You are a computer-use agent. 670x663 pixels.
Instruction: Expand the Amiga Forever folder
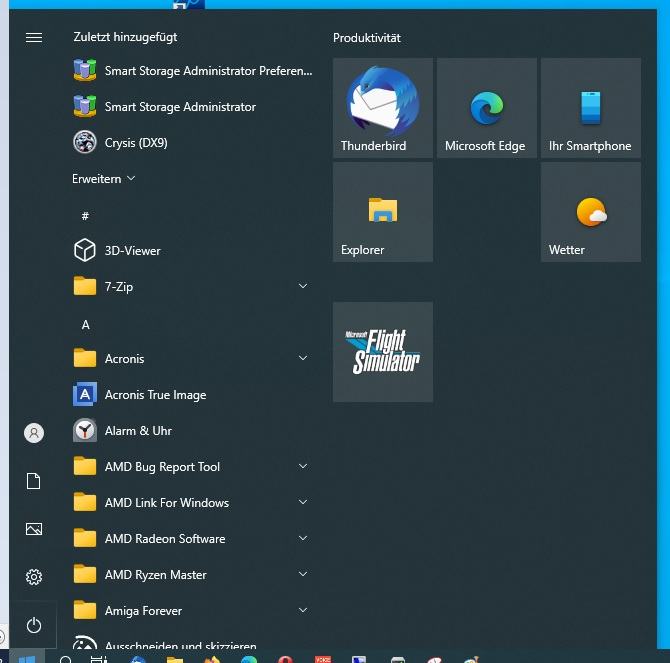(193, 610)
